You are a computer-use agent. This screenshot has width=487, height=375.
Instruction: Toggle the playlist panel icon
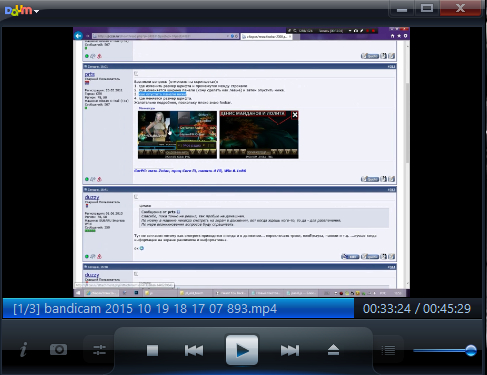388,350
